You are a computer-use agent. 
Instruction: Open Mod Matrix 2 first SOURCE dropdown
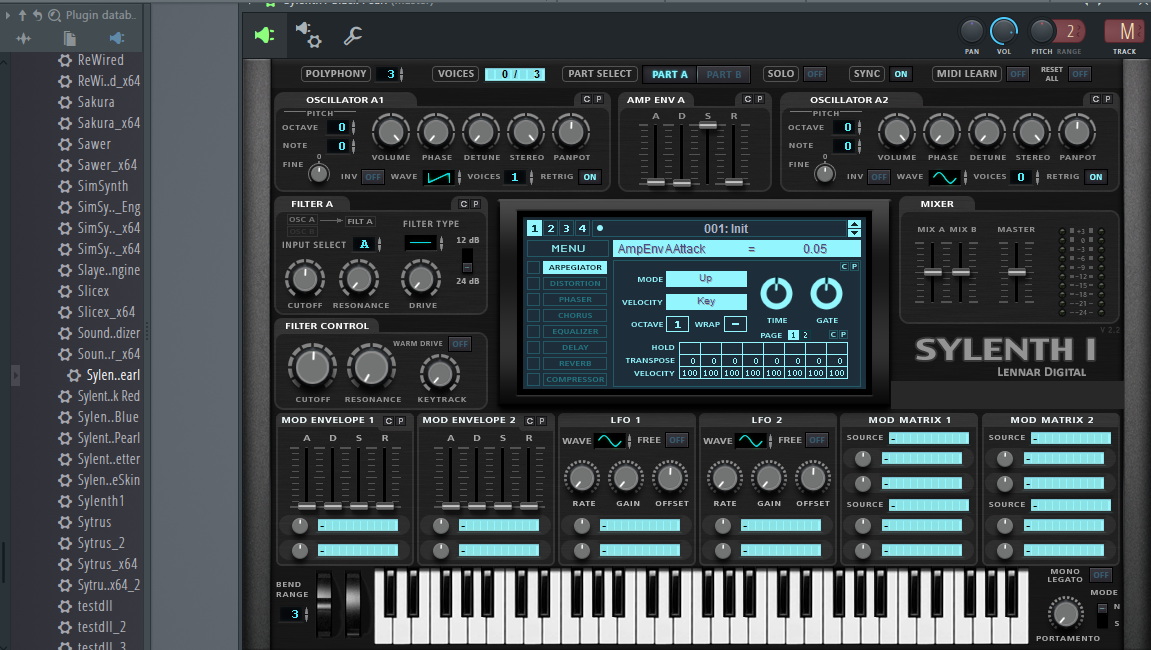(1070, 438)
